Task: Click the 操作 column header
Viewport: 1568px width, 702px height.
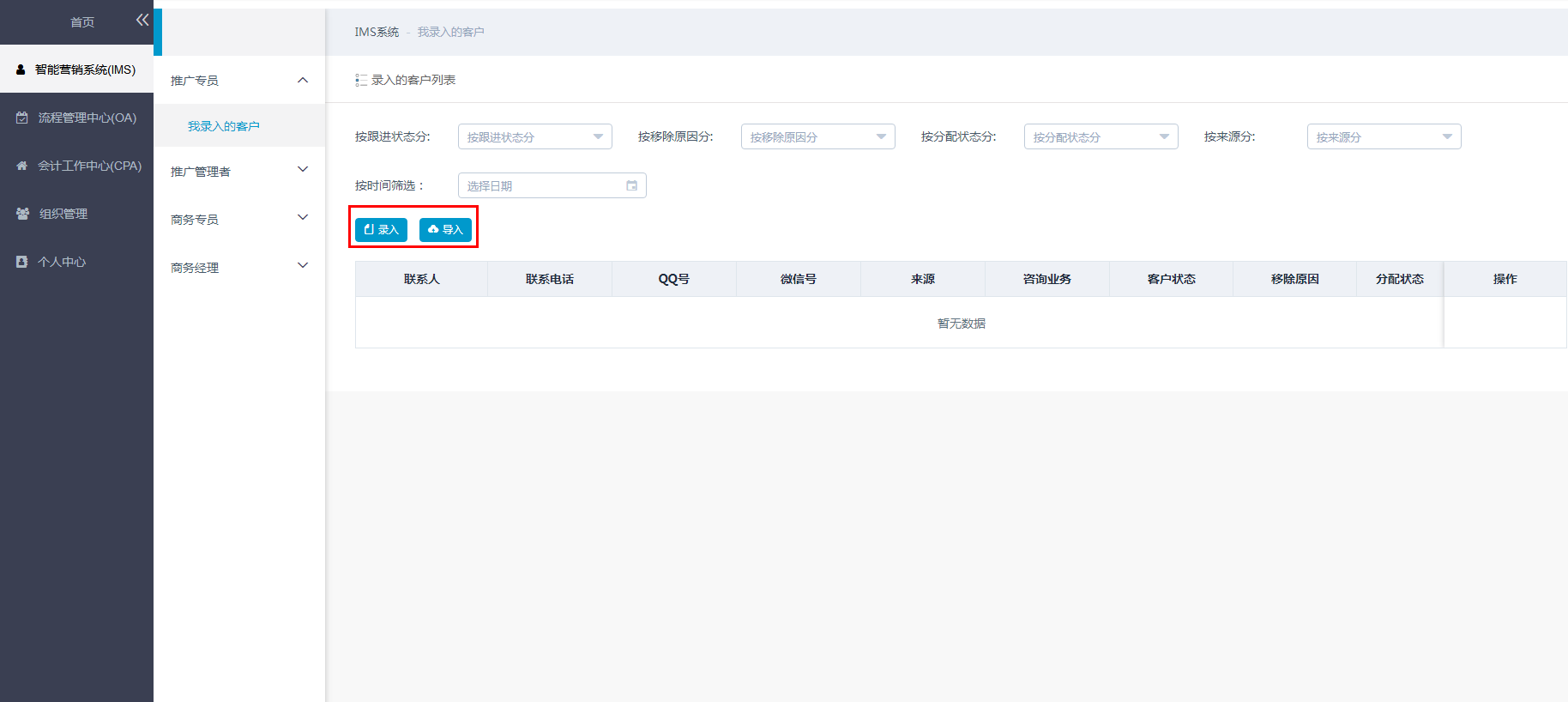Action: click(x=1505, y=279)
